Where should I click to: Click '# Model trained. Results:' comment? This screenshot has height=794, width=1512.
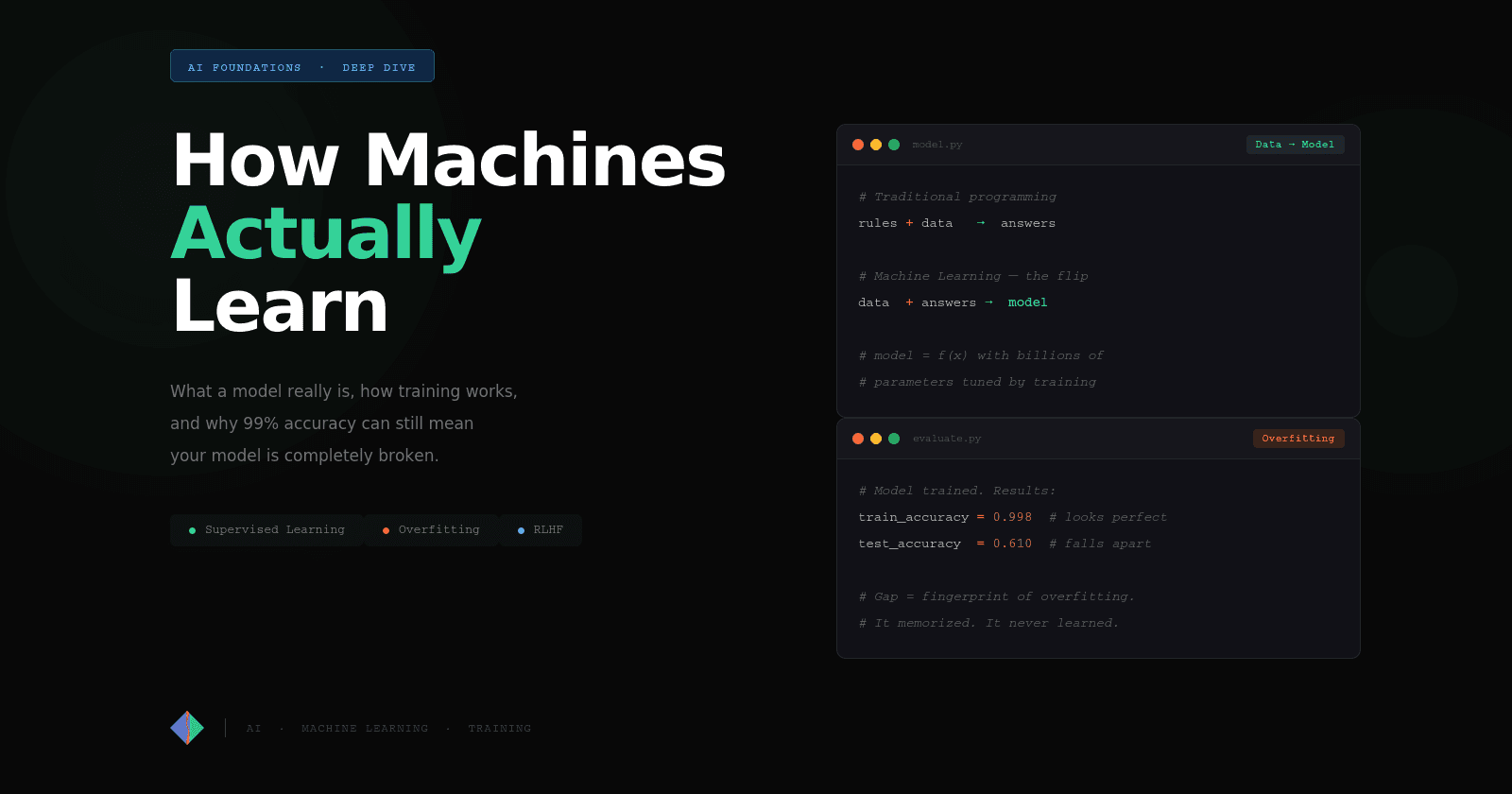tap(957, 491)
